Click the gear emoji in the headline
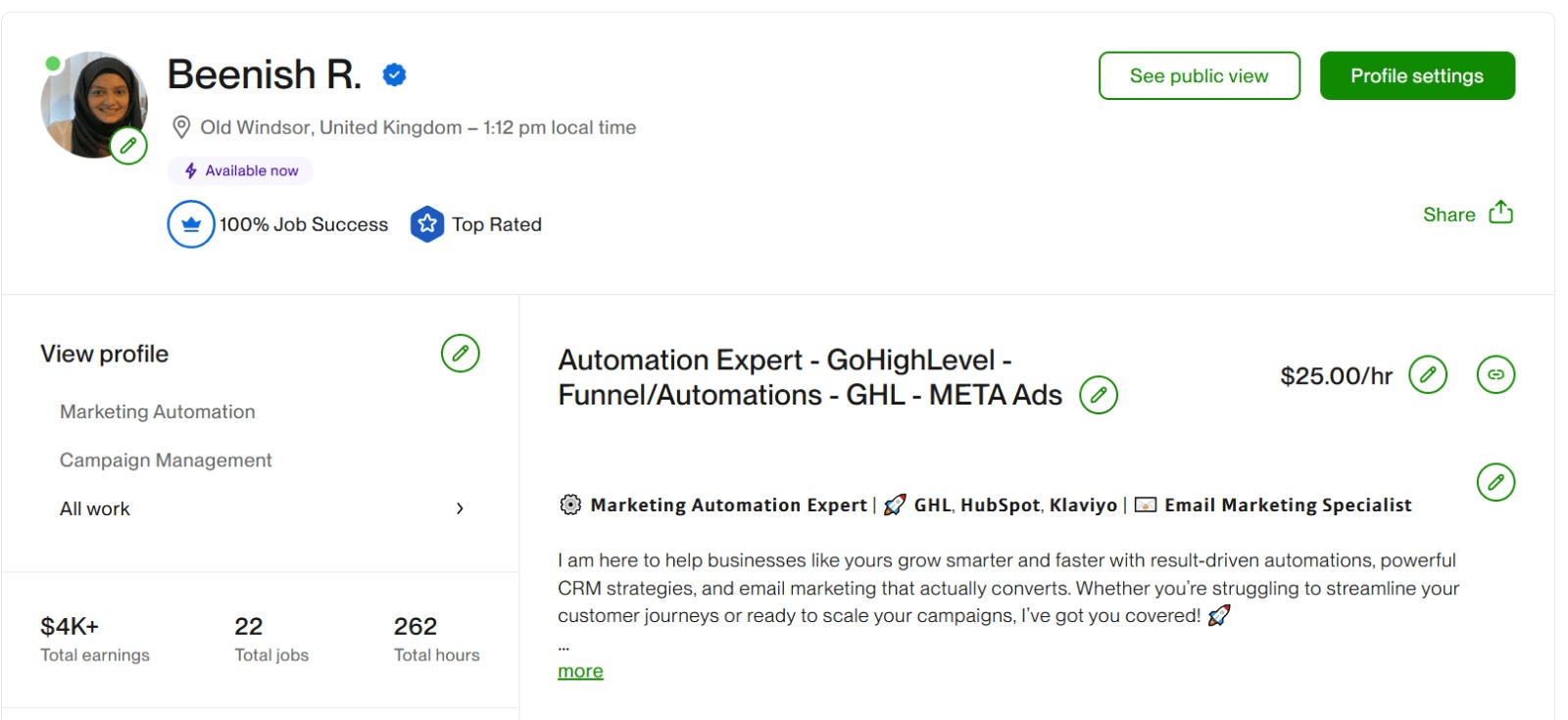Screen dimensions: 1568x720 pyautogui.click(x=570, y=504)
